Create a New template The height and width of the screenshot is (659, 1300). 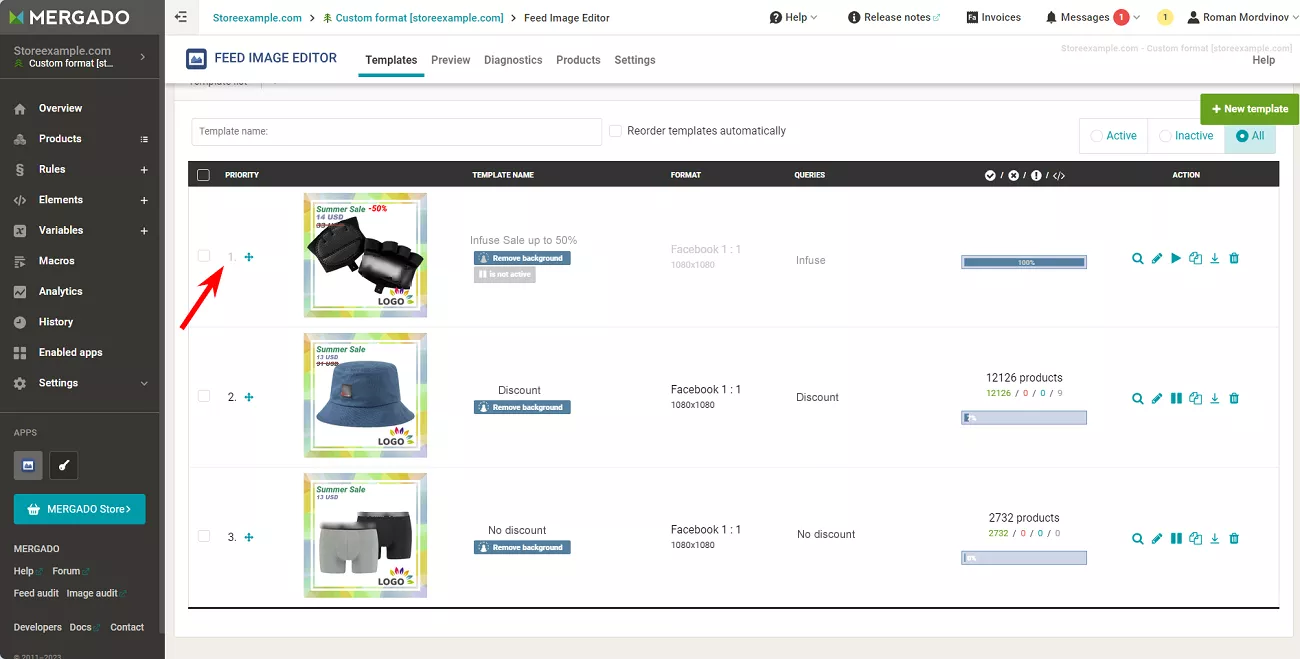tap(1249, 109)
